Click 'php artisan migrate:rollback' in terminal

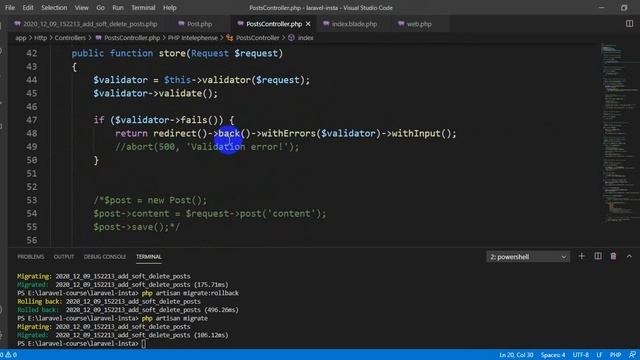pyautogui.click(x=190, y=293)
